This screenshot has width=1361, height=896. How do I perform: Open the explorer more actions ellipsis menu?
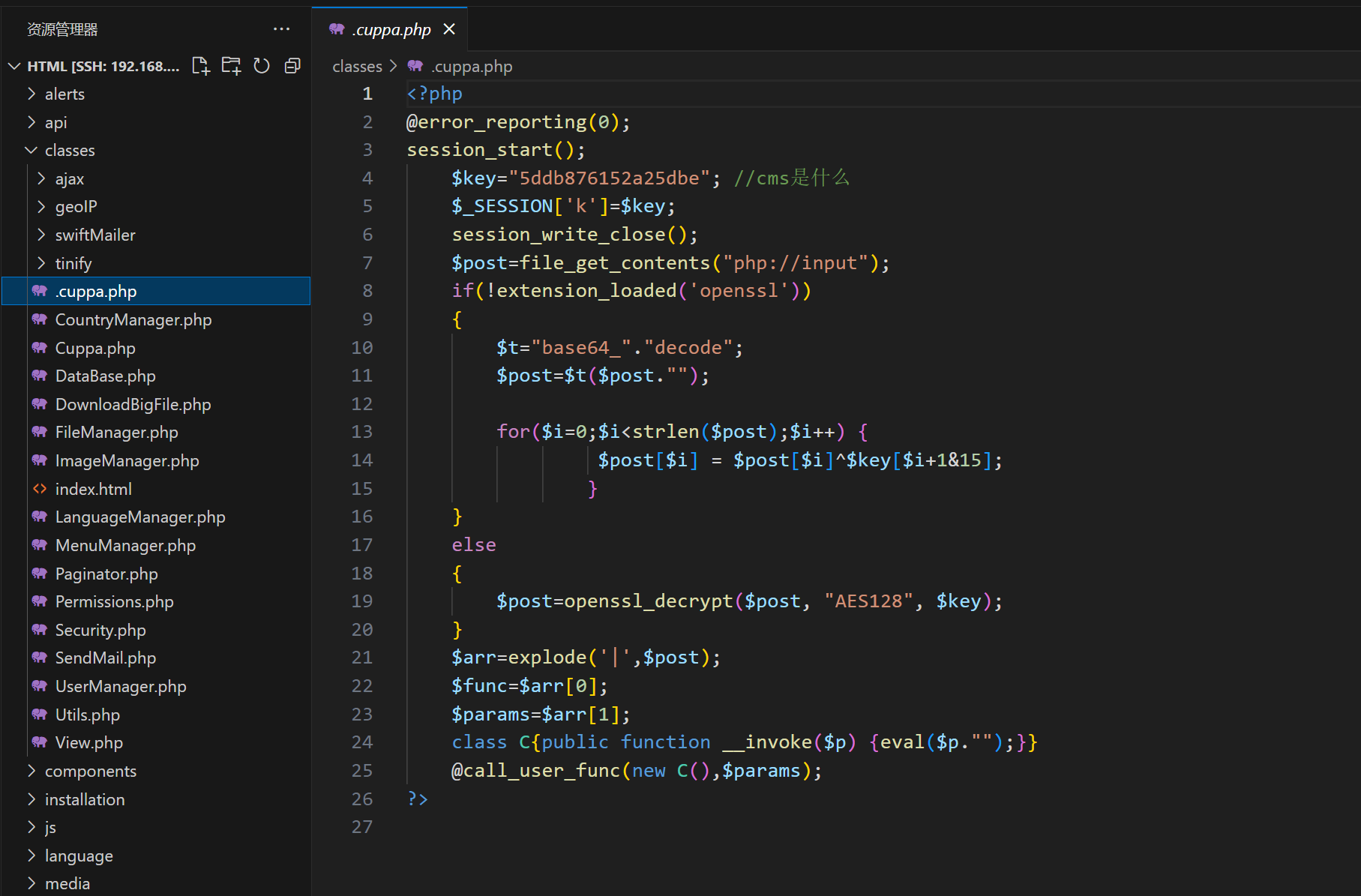pos(281,29)
